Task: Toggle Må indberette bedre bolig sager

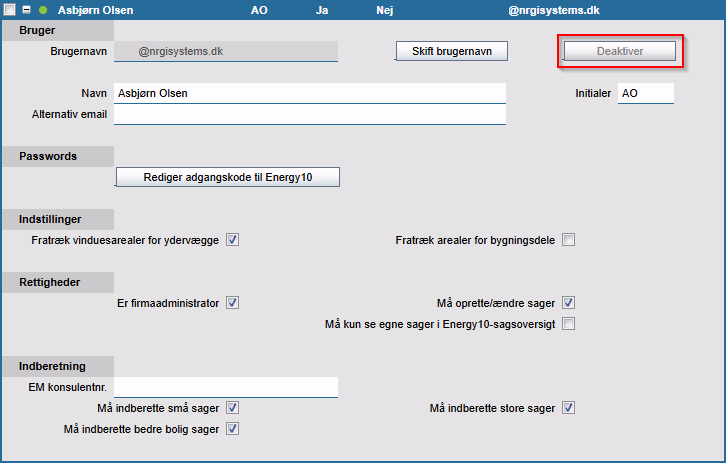Action: (x=232, y=429)
